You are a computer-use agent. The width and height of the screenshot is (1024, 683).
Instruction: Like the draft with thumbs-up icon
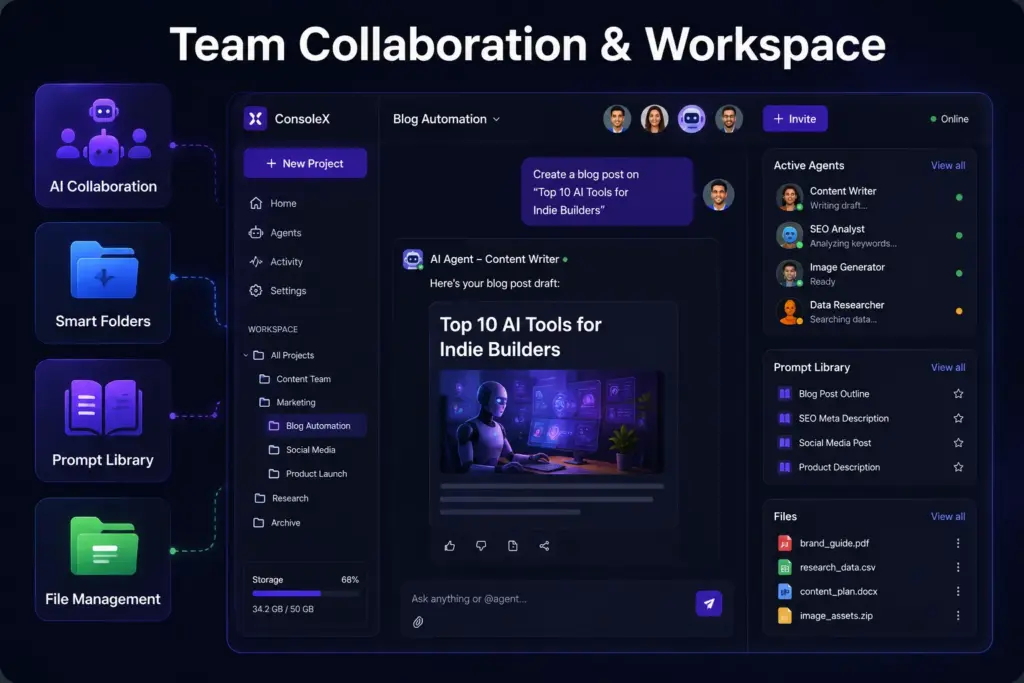click(450, 546)
